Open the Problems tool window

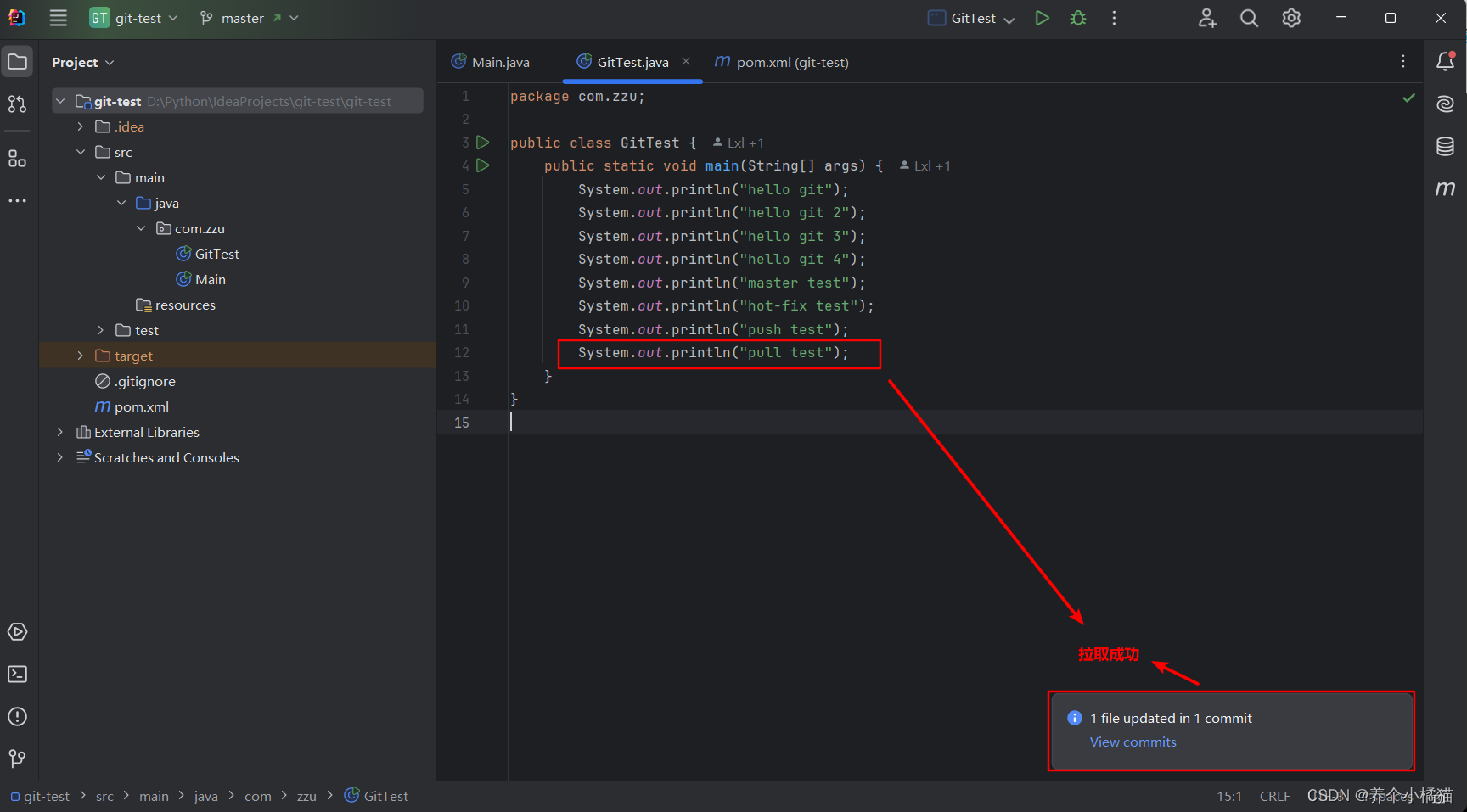(x=17, y=717)
